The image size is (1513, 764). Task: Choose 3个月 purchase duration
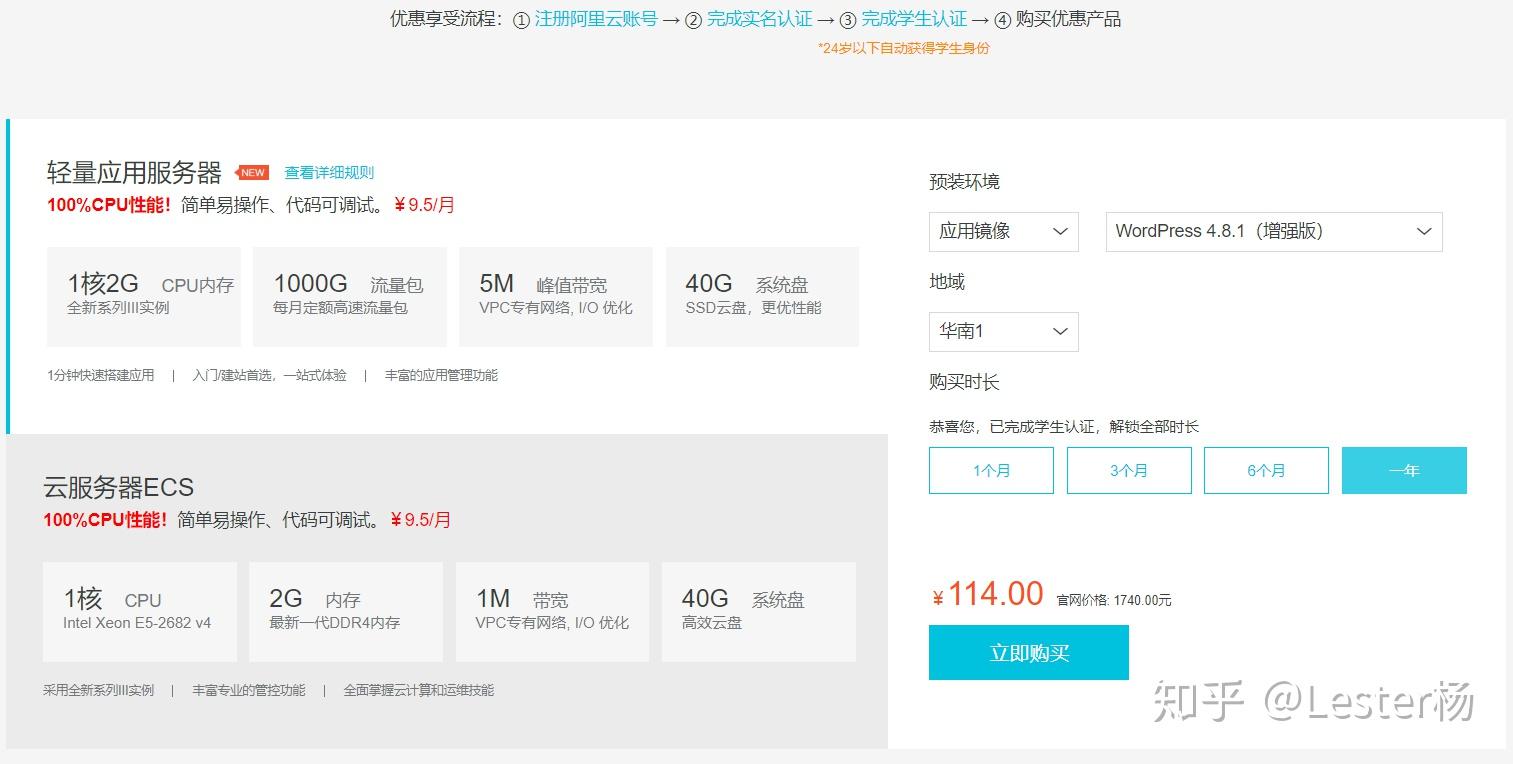click(x=1129, y=470)
